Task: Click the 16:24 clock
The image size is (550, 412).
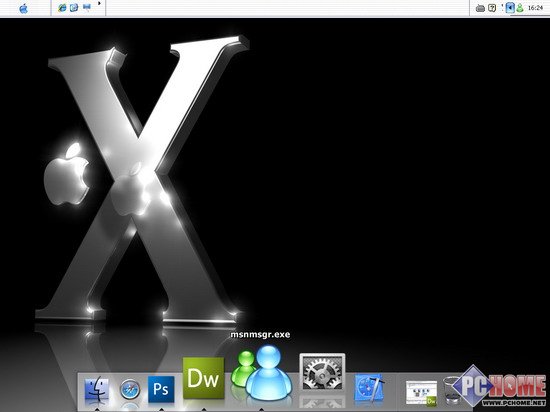Action: pyautogui.click(x=535, y=8)
